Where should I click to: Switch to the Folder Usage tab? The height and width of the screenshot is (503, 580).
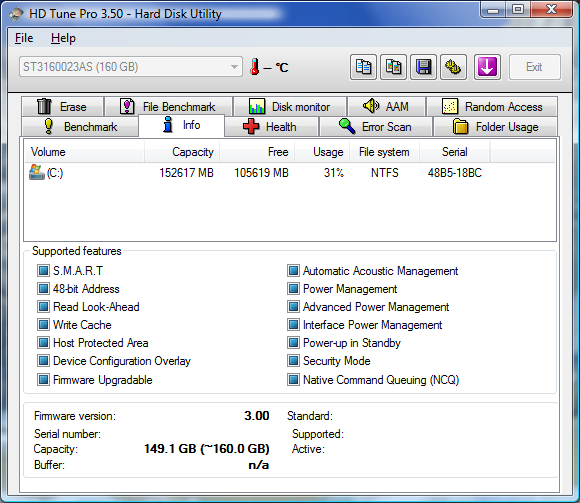pos(496,126)
